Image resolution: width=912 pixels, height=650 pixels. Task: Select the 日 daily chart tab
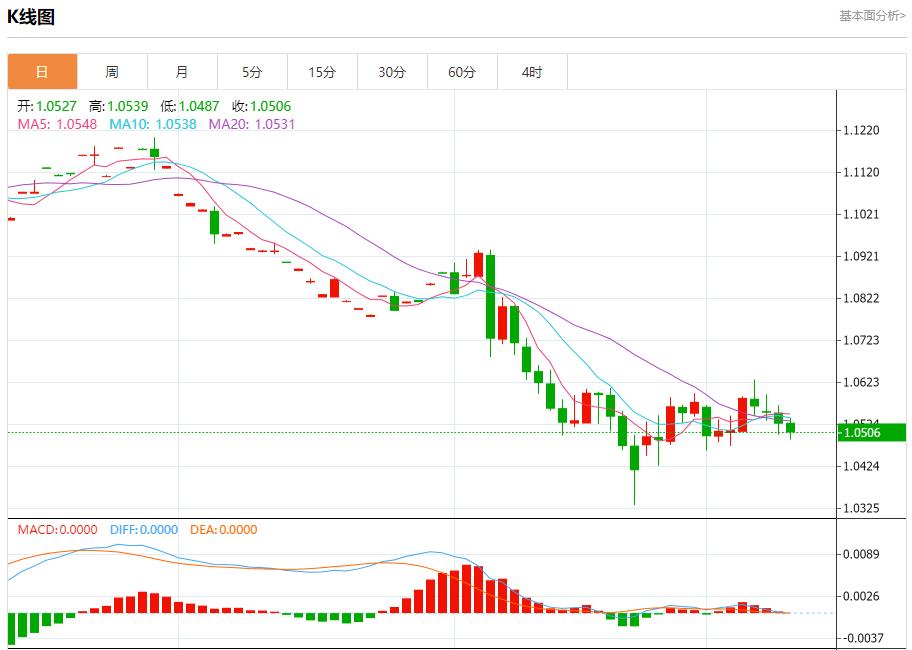click(42, 72)
